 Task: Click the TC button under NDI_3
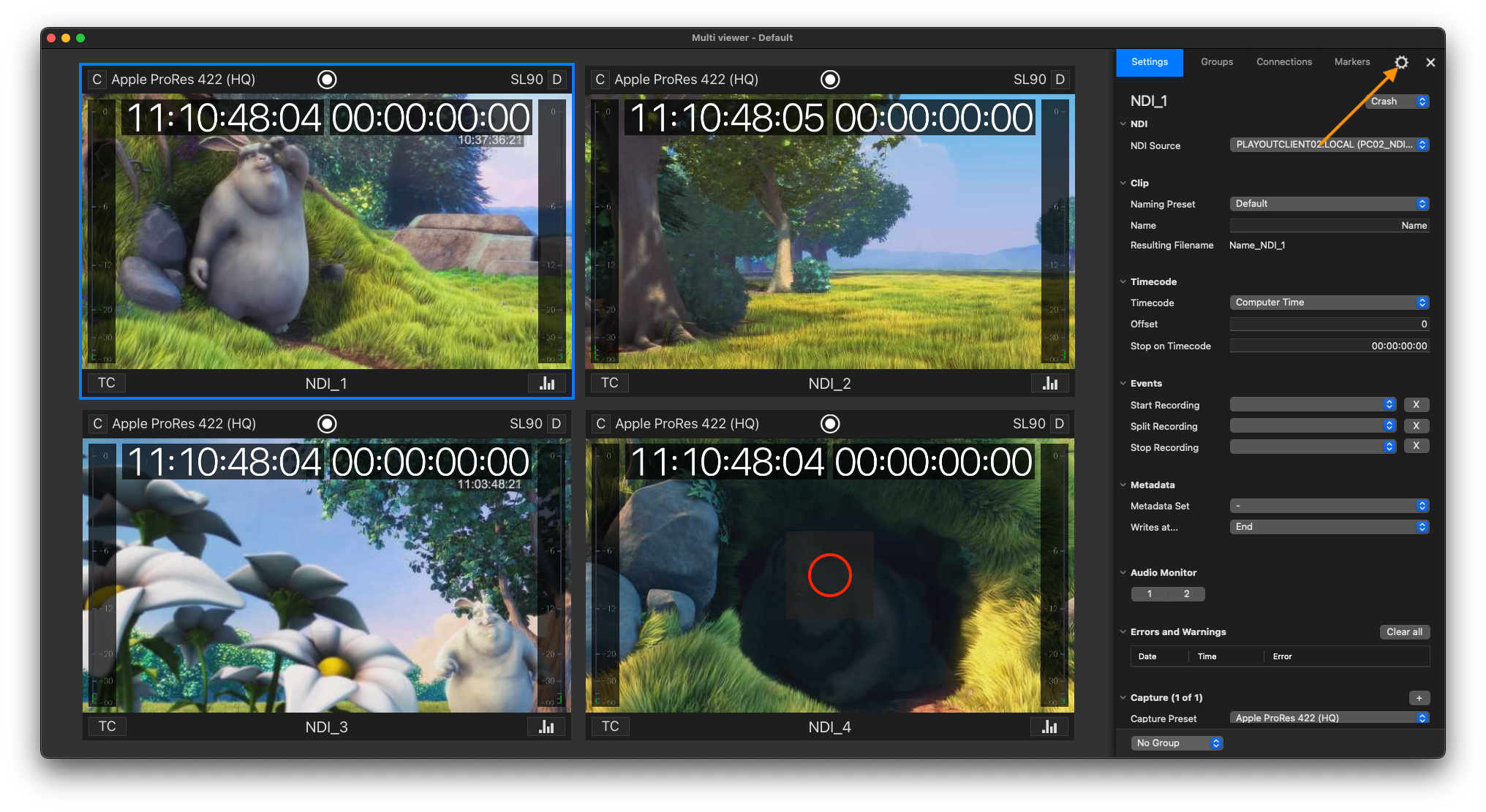click(108, 726)
